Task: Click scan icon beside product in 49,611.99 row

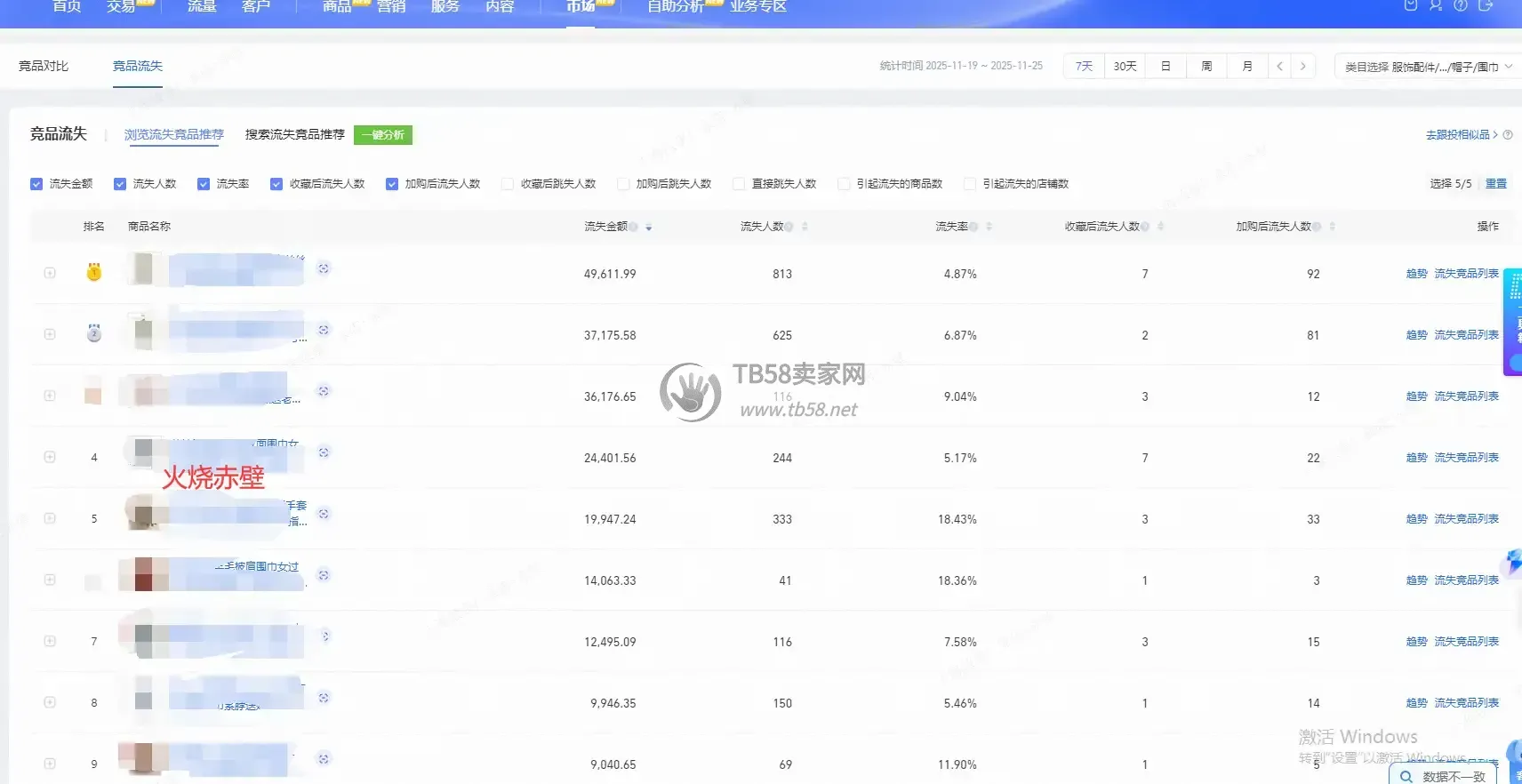Action: pyautogui.click(x=324, y=268)
